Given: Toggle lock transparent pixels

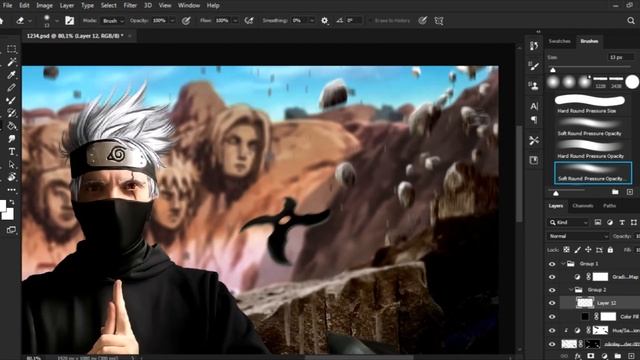Looking at the screenshot, I should coord(567,250).
